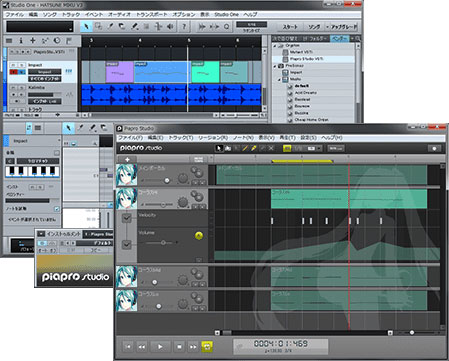Open the dropdown arrow left of Upgrade button

(x=327, y=27)
